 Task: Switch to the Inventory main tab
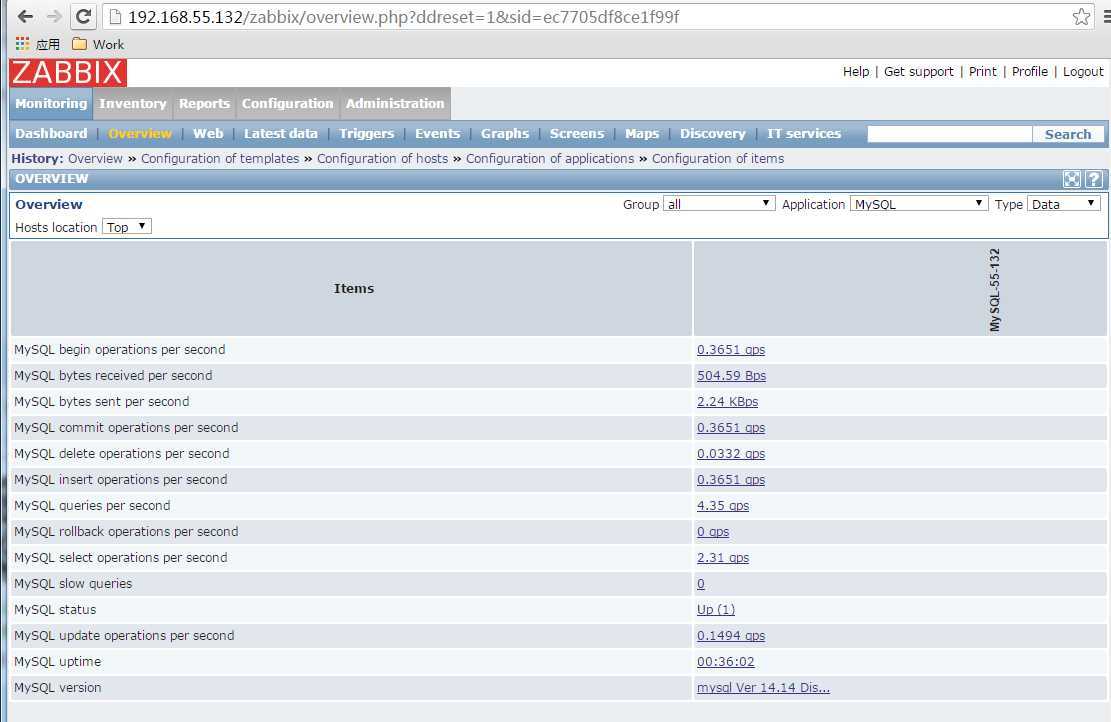point(132,103)
